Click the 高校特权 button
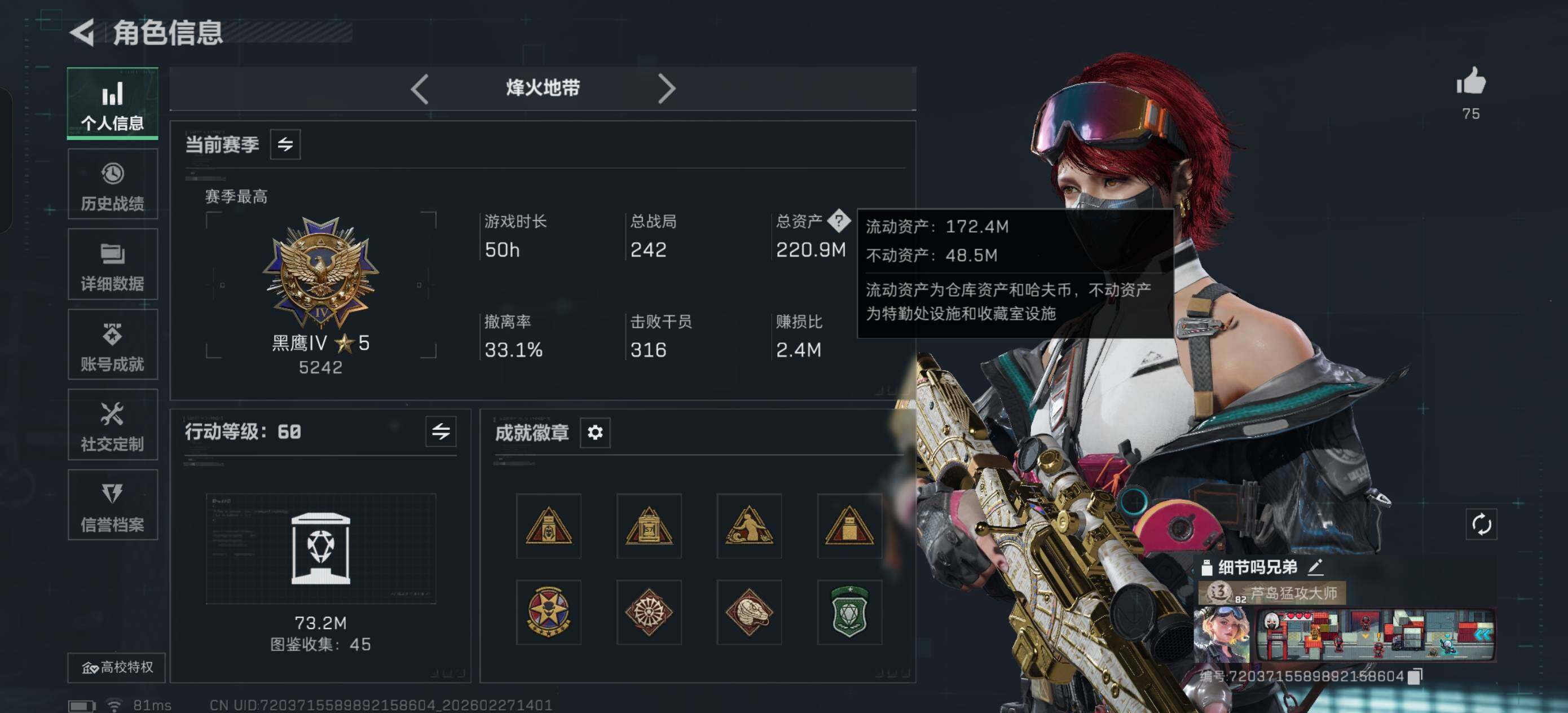1568x713 pixels. click(116, 667)
